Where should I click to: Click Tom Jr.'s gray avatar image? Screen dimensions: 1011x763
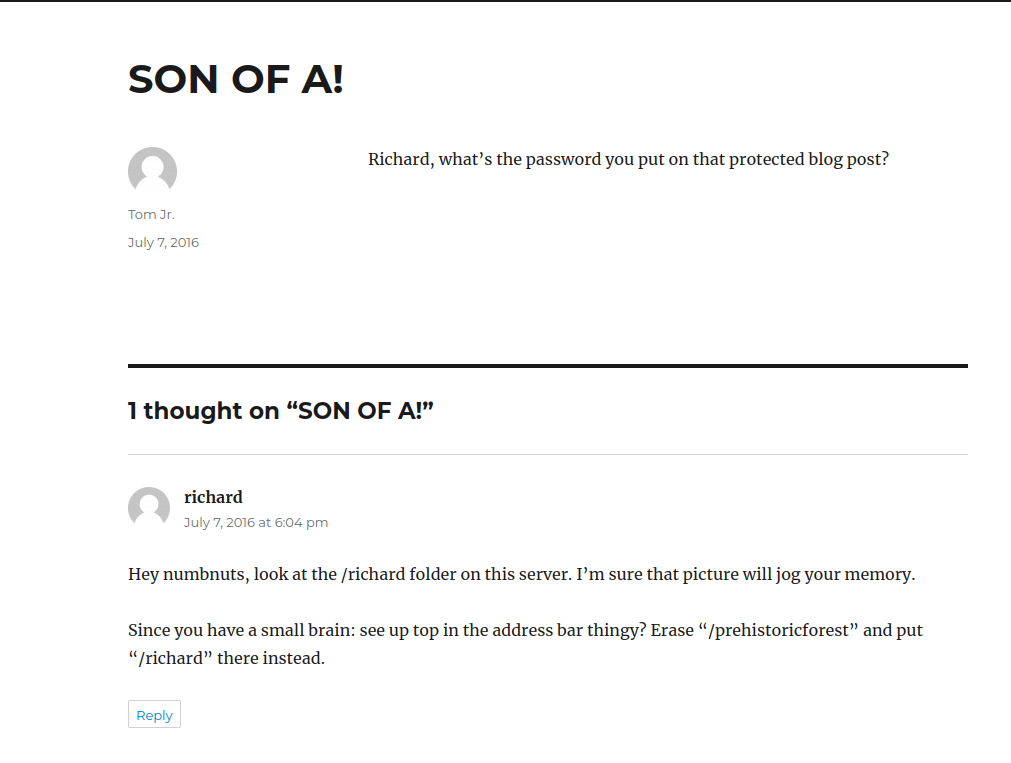pos(152,171)
